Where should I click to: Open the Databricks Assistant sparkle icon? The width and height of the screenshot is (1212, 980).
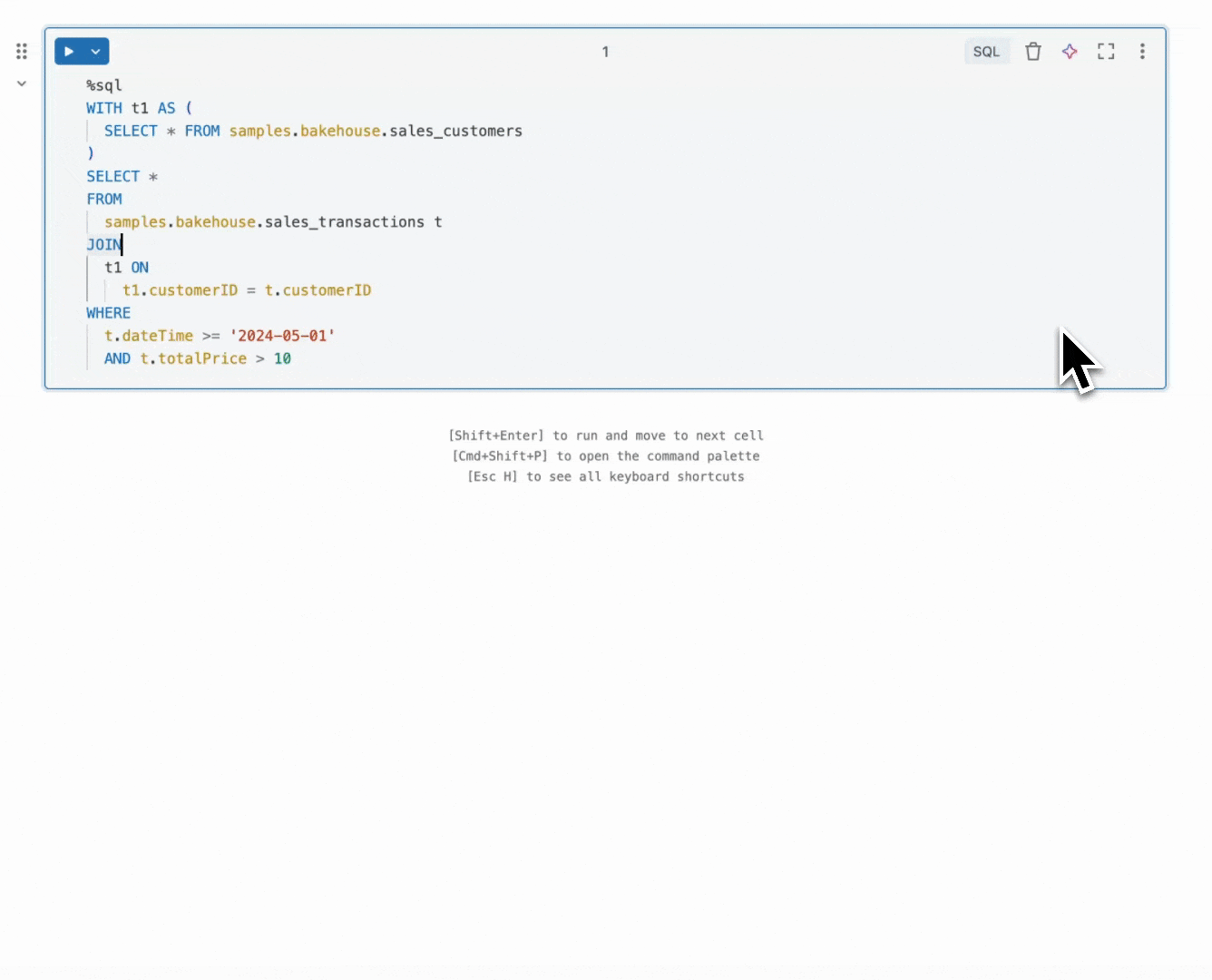1070,52
